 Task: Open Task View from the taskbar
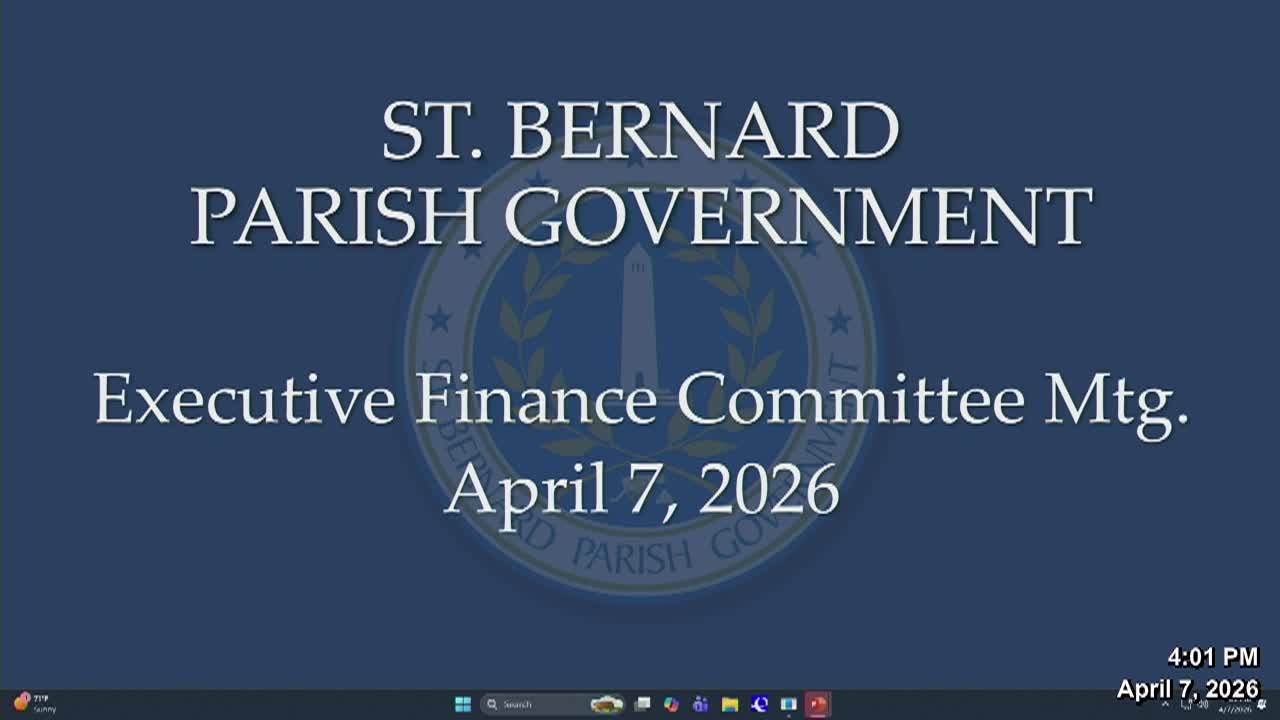coord(643,704)
